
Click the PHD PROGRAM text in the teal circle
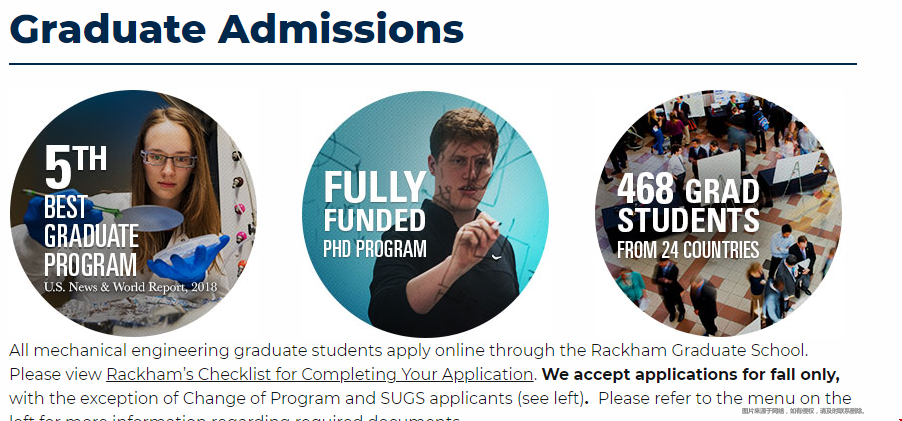click(x=374, y=249)
